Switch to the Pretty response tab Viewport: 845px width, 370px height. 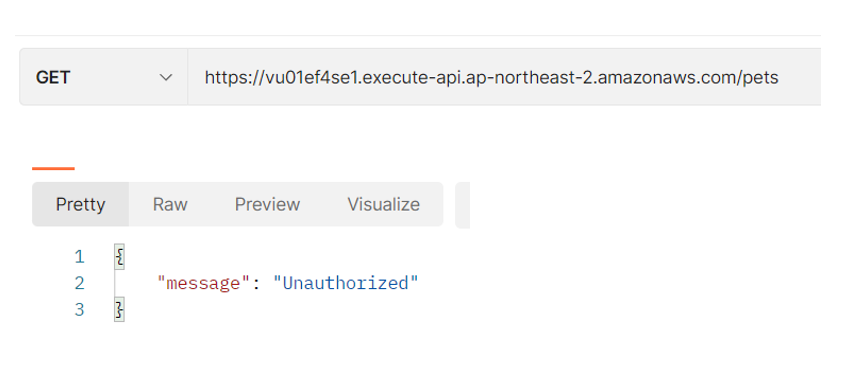tap(80, 204)
